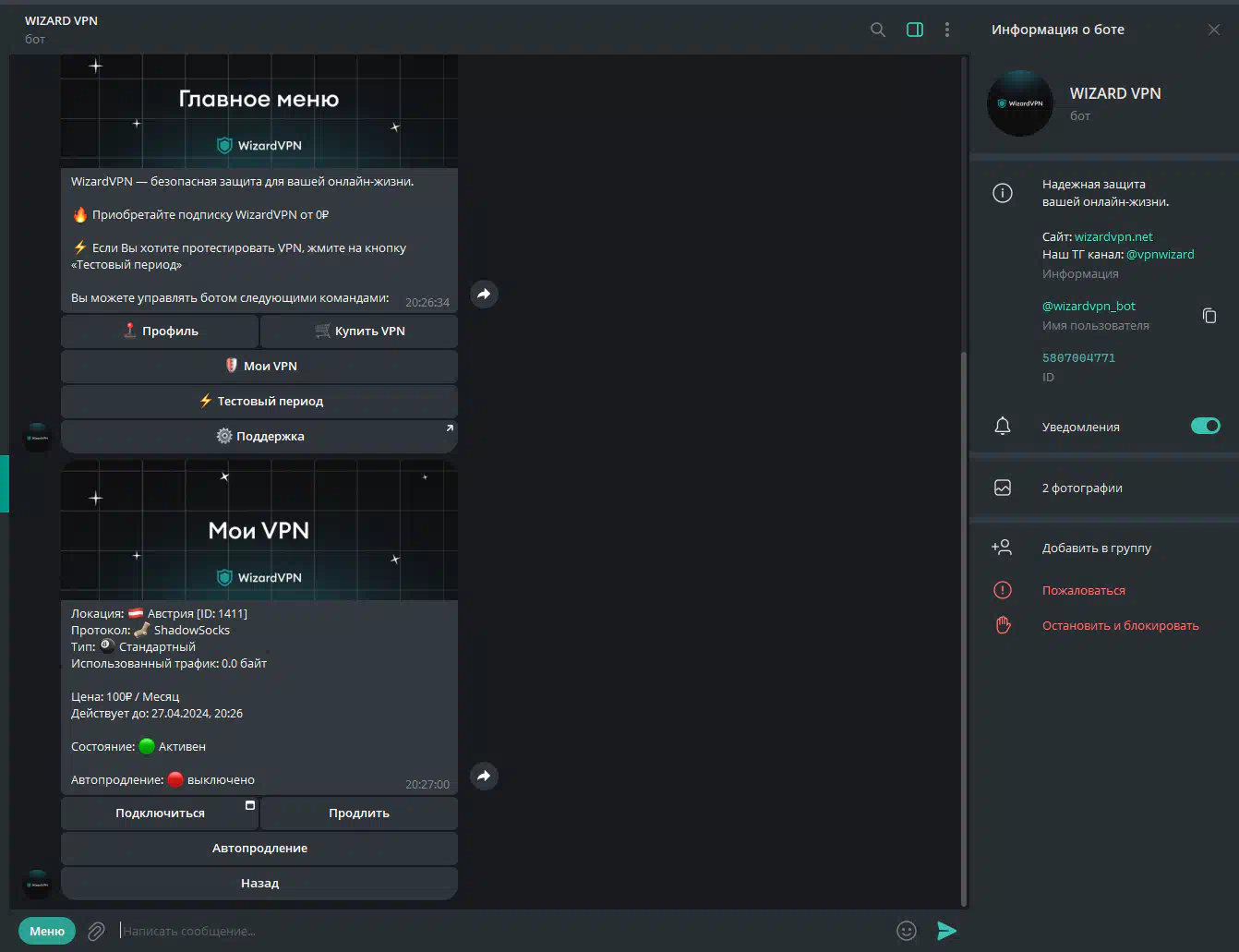Forward the Мои VPN message

pyautogui.click(x=484, y=776)
